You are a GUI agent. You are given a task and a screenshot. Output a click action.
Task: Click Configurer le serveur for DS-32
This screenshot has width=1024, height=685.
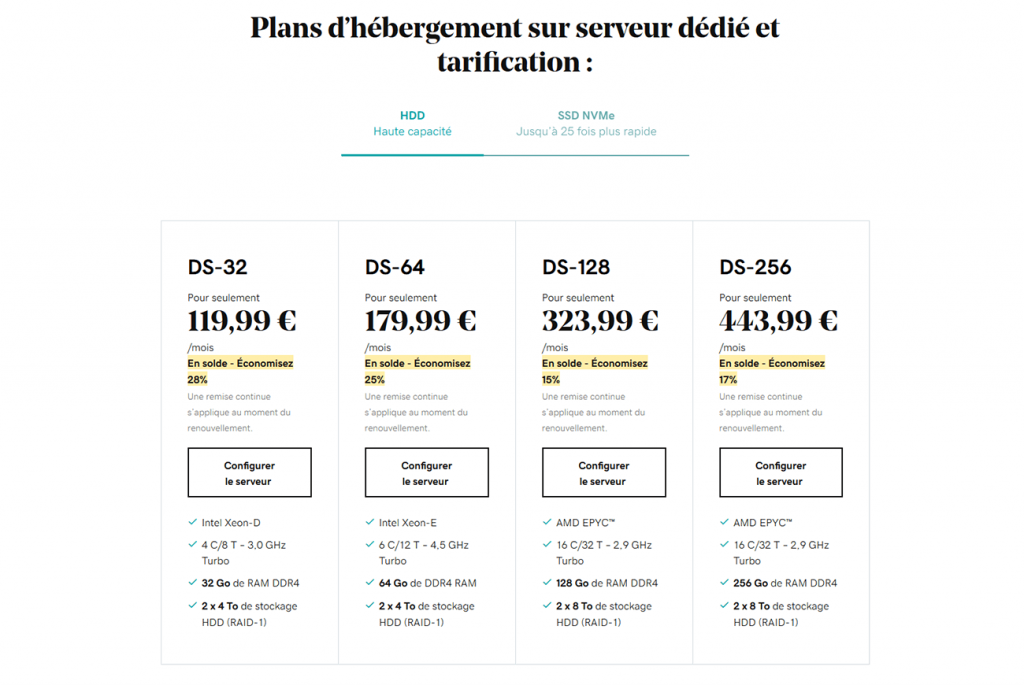coord(249,472)
